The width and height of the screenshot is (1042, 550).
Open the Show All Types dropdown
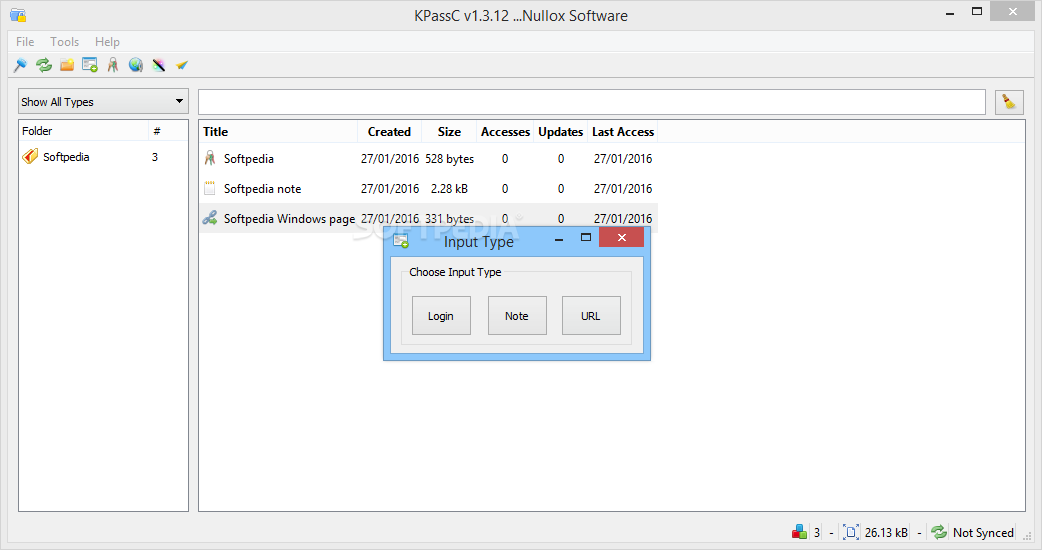coord(103,102)
